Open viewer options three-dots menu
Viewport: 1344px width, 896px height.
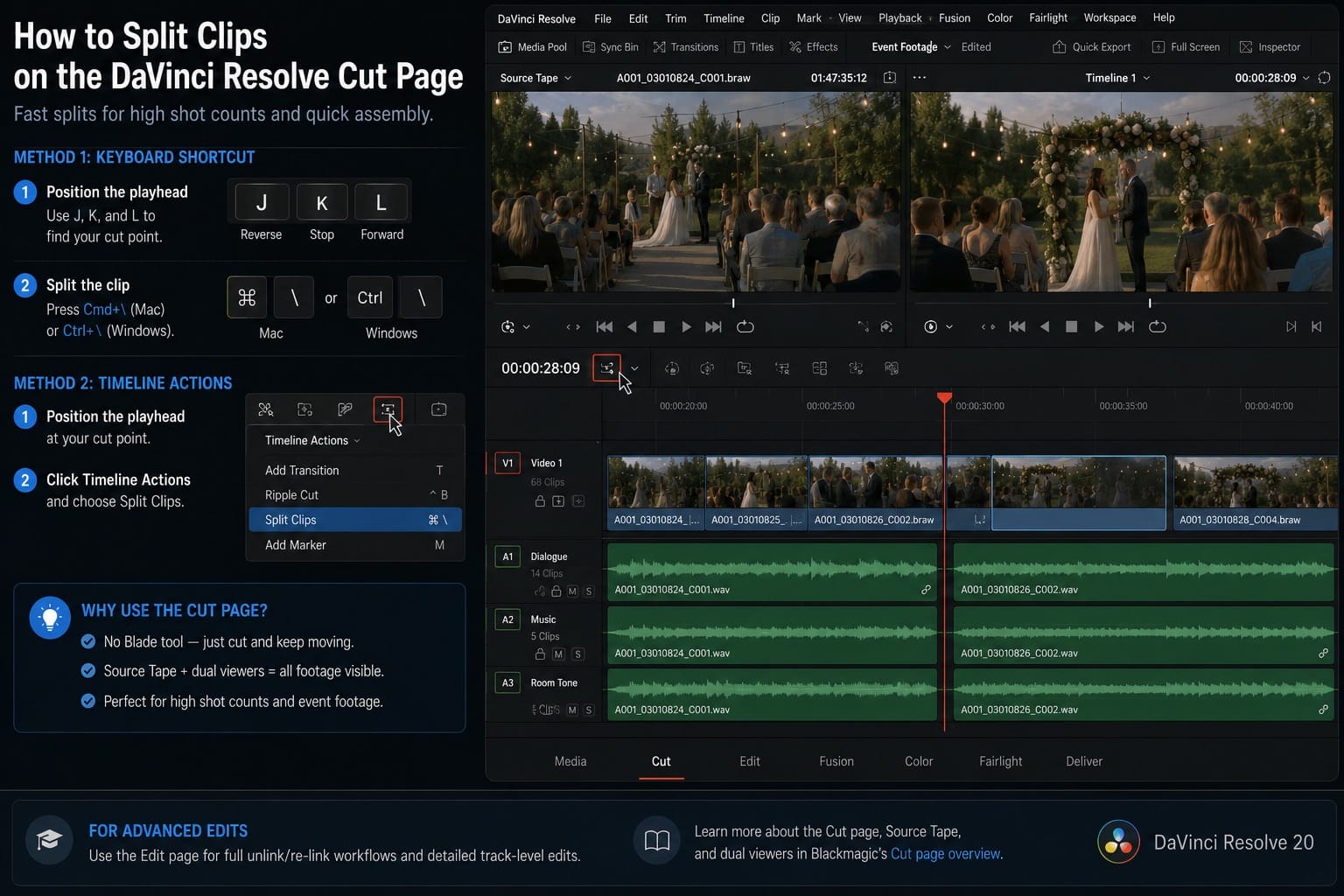click(x=919, y=78)
